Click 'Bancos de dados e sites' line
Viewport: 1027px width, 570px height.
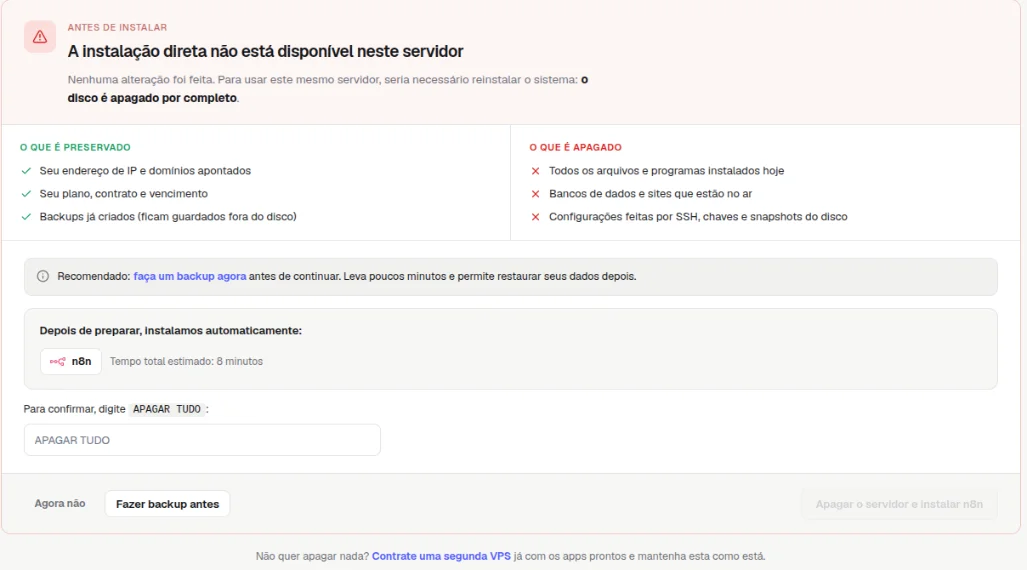coord(650,194)
